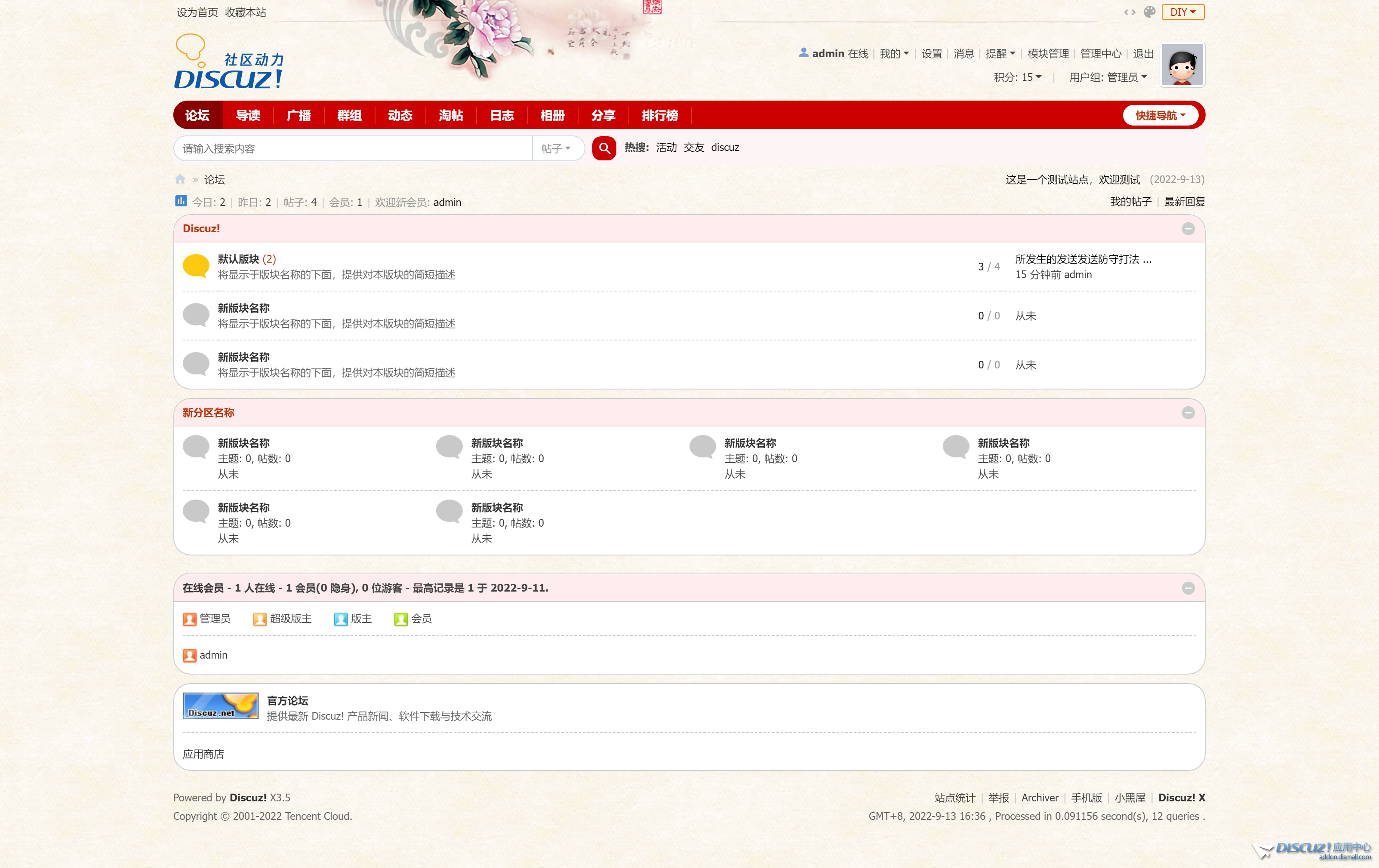
Task: Open the DIY dropdown button
Action: click(x=1182, y=12)
